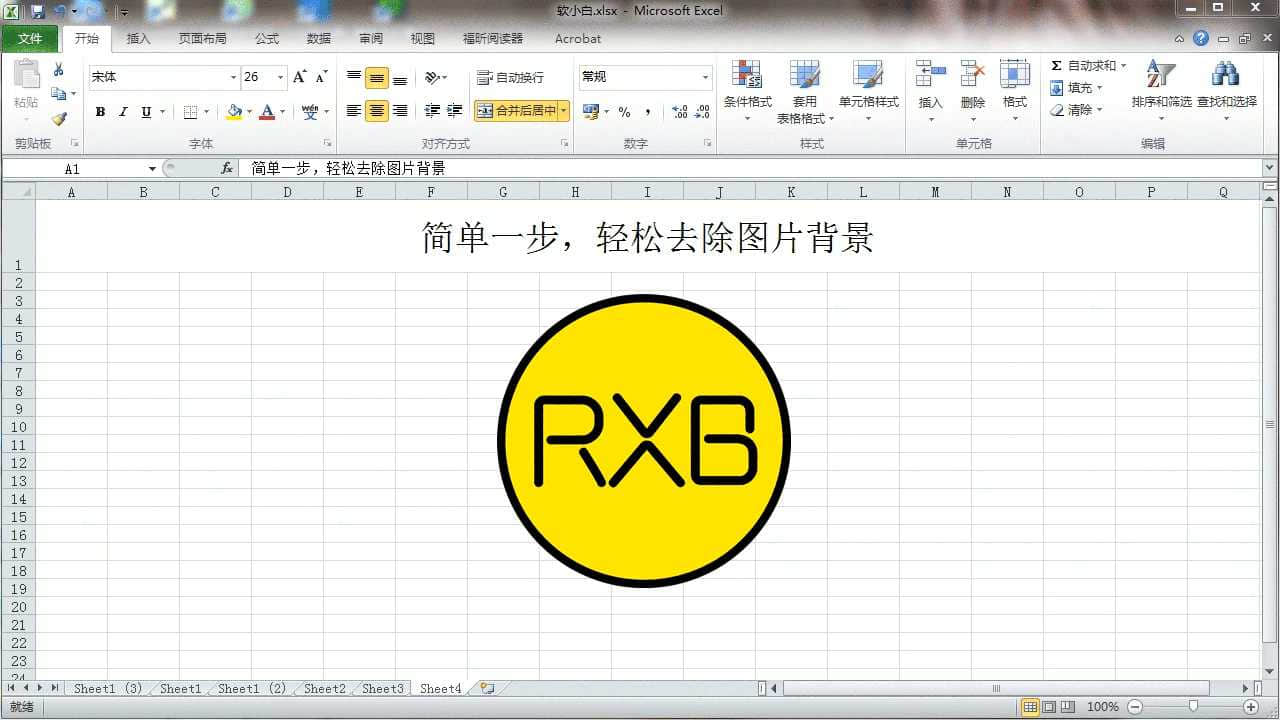Increase font size with the large A icon

pos(299,77)
